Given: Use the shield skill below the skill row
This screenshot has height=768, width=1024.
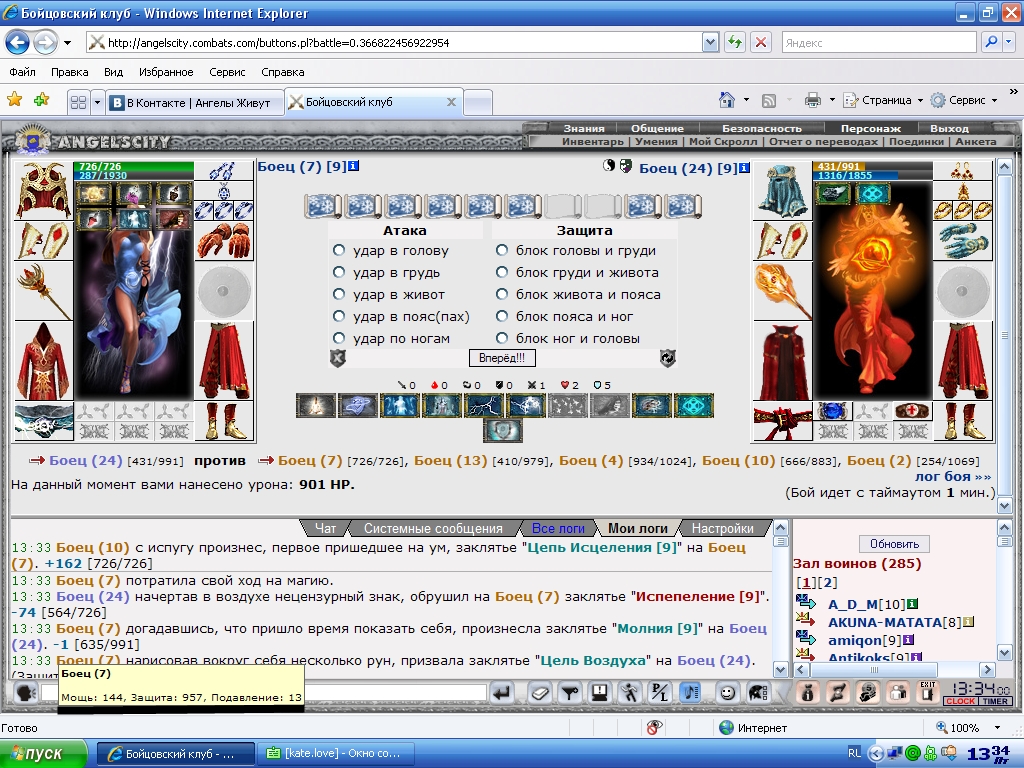Looking at the screenshot, I should [x=503, y=431].
